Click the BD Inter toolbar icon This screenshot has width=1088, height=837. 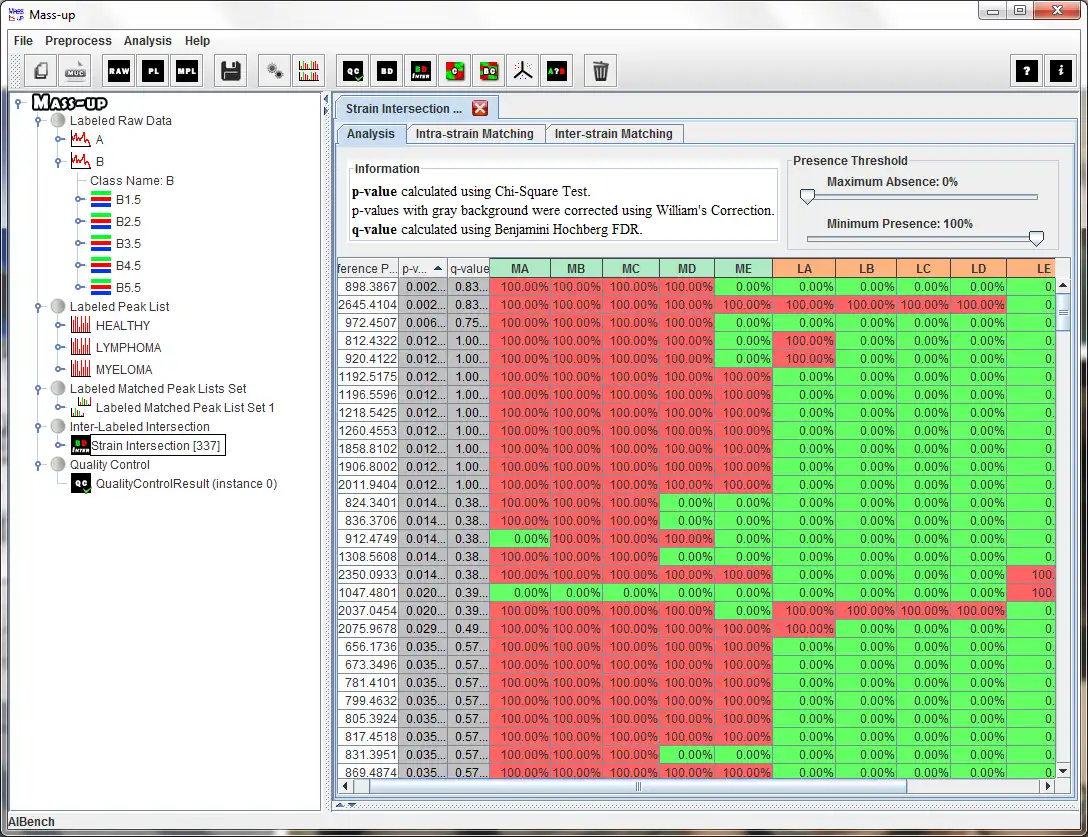coord(421,71)
